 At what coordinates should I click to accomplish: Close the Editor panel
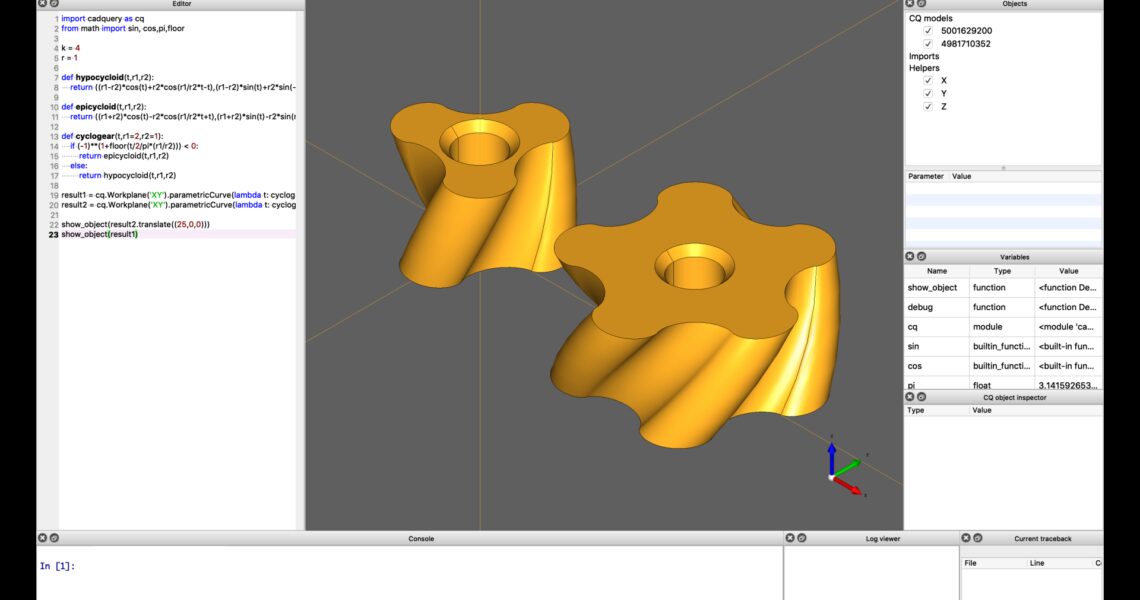42,4
